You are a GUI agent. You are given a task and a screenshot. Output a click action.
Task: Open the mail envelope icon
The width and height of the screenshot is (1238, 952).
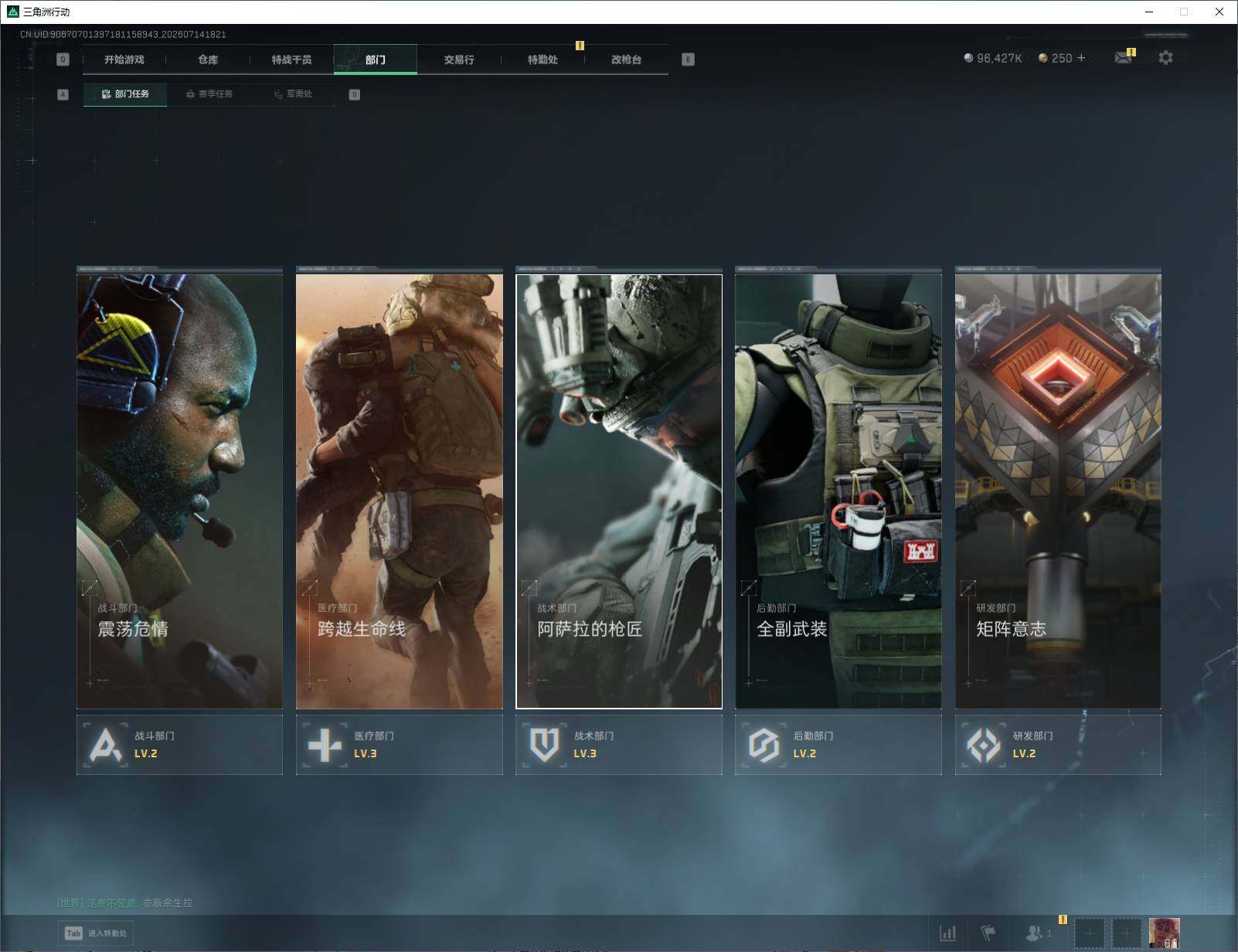(x=1123, y=58)
